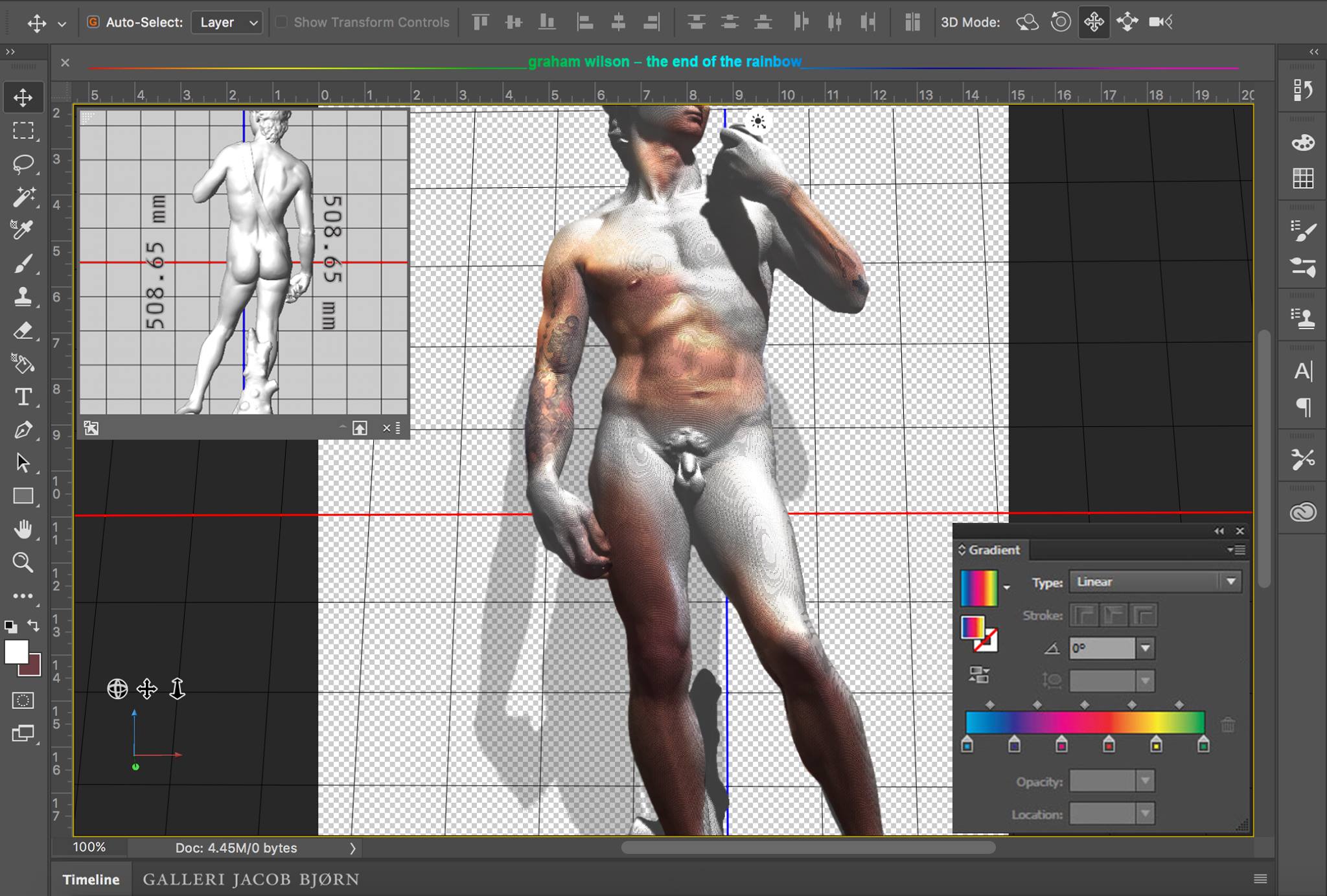Open the Gradient panel menu
Screen dimensions: 1327x896
tap(1236, 550)
